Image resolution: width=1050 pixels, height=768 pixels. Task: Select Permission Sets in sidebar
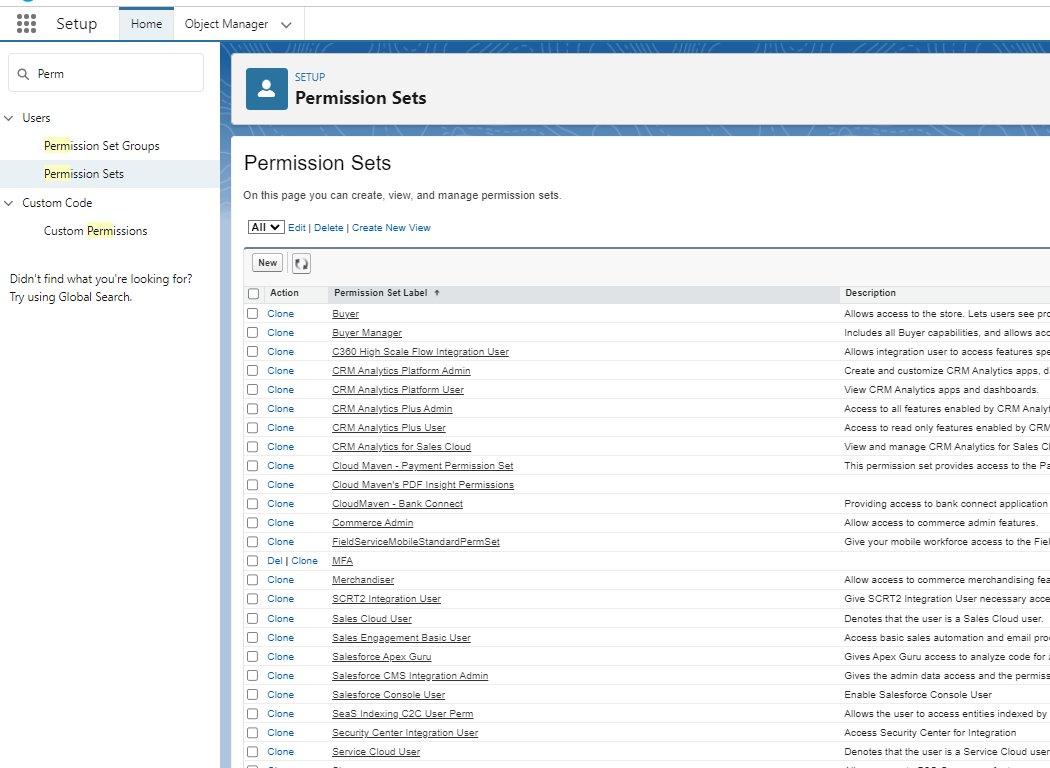84,174
